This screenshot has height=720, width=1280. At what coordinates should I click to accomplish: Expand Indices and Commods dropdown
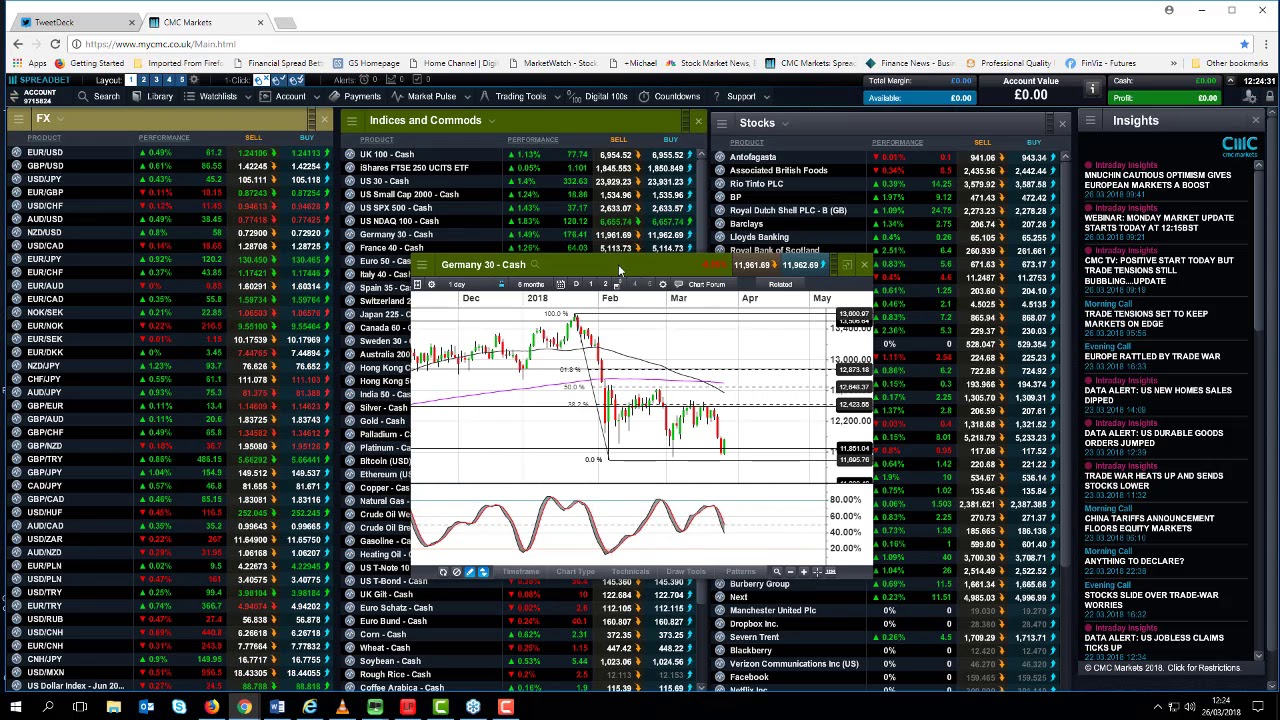(x=490, y=121)
